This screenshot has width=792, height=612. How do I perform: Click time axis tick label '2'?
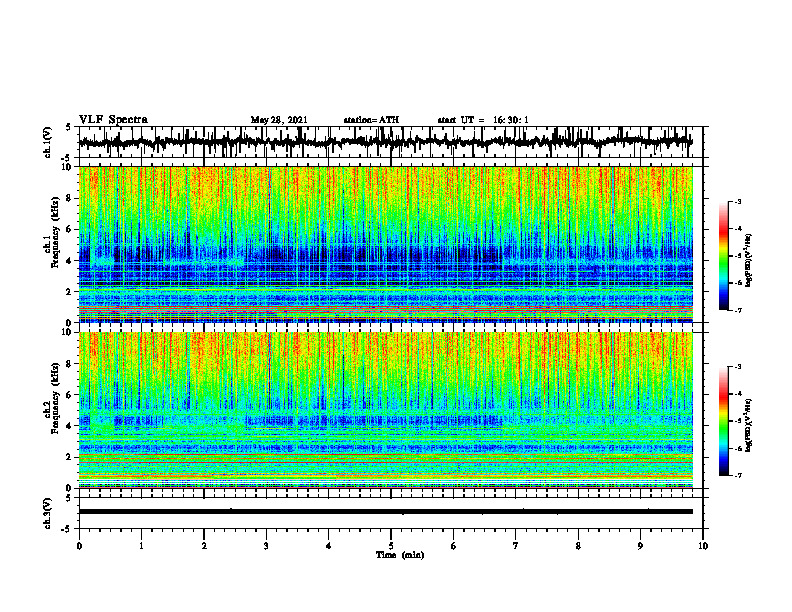pos(204,546)
